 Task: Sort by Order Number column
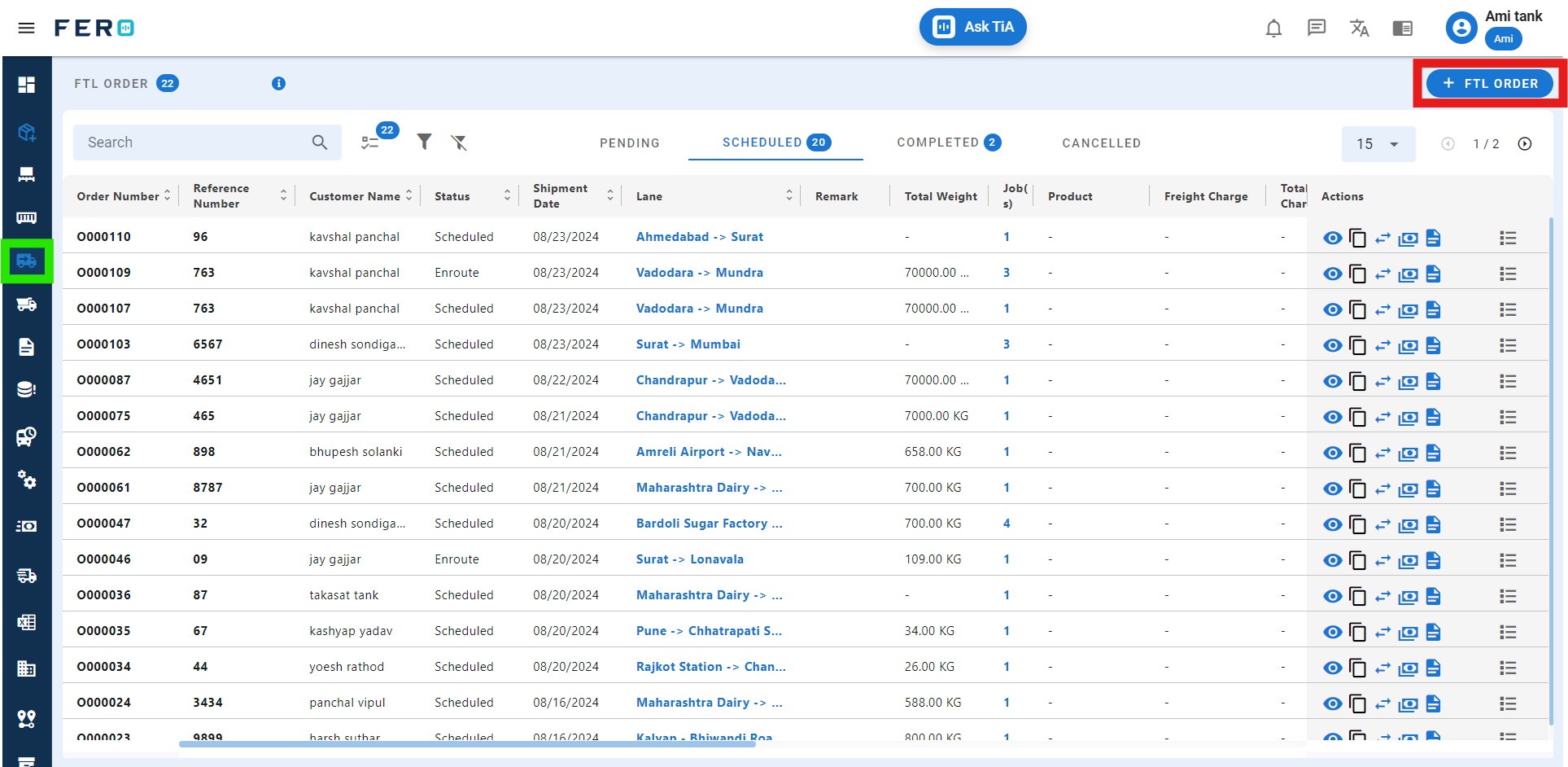pyautogui.click(x=168, y=195)
